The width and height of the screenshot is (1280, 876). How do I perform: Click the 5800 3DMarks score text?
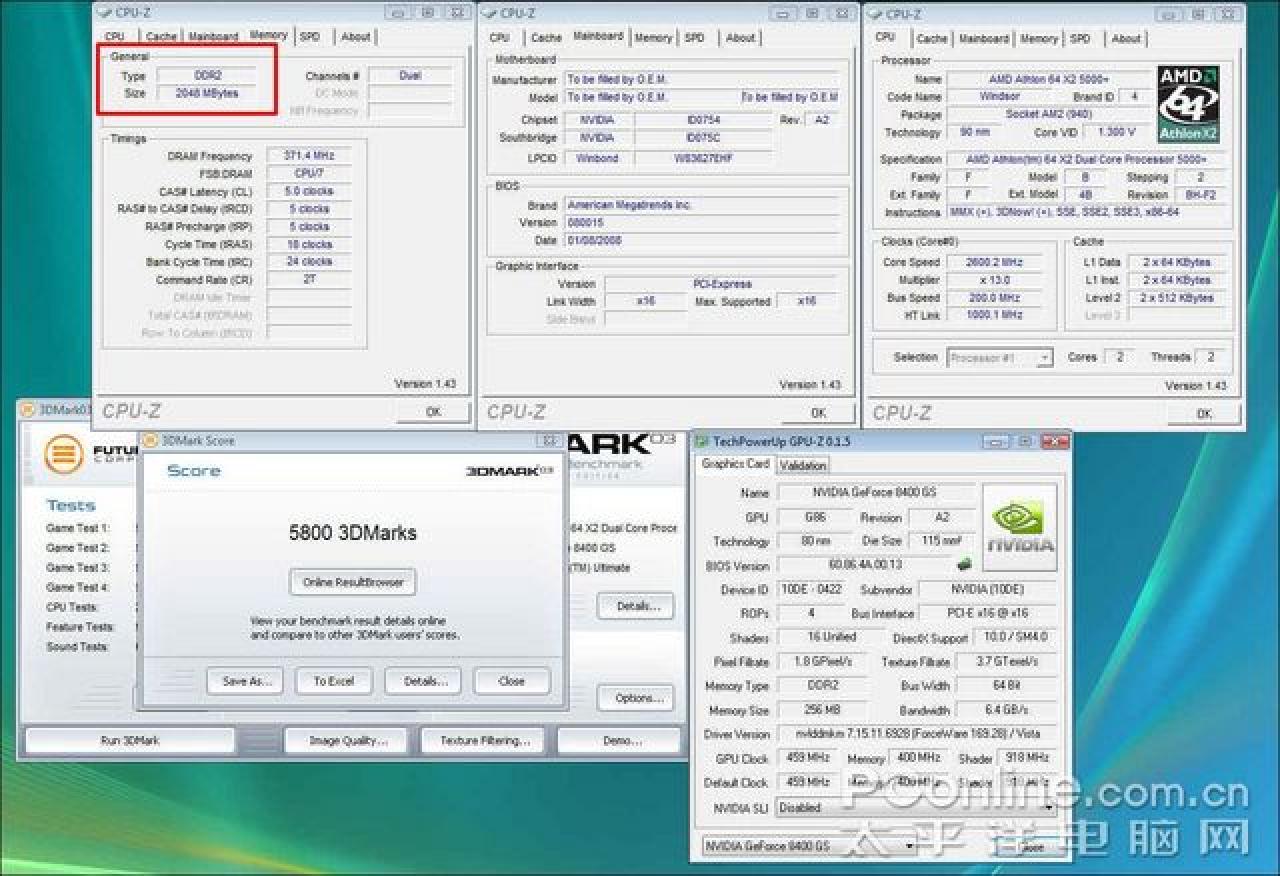coord(353,533)
